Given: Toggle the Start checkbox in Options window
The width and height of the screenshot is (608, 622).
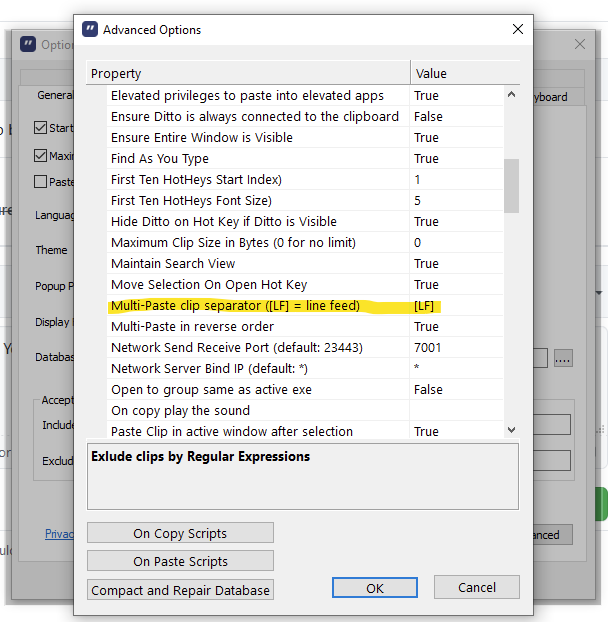Looking at the screenshot, I should (x=40, y=128).
